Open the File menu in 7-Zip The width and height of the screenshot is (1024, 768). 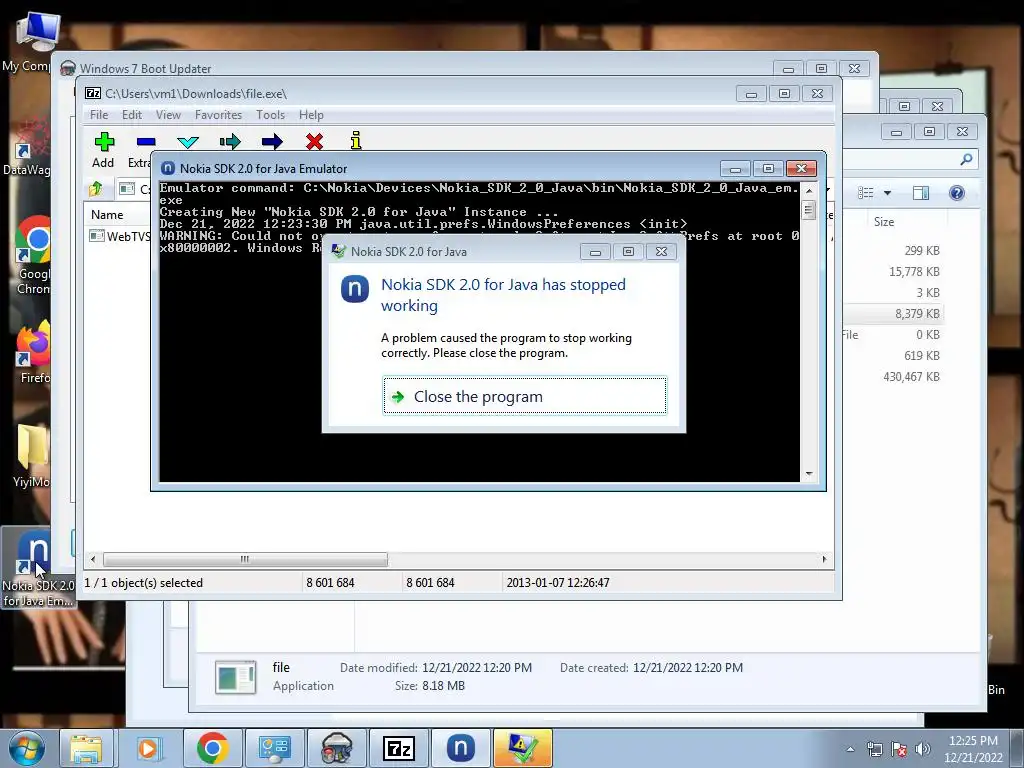pos(99,115)
